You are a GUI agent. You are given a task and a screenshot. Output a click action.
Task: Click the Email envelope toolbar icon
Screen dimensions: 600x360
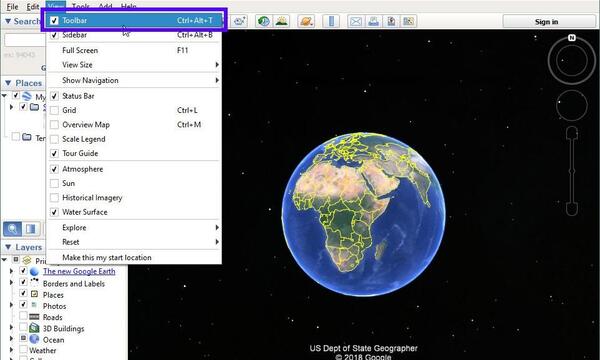pos(356,21)
